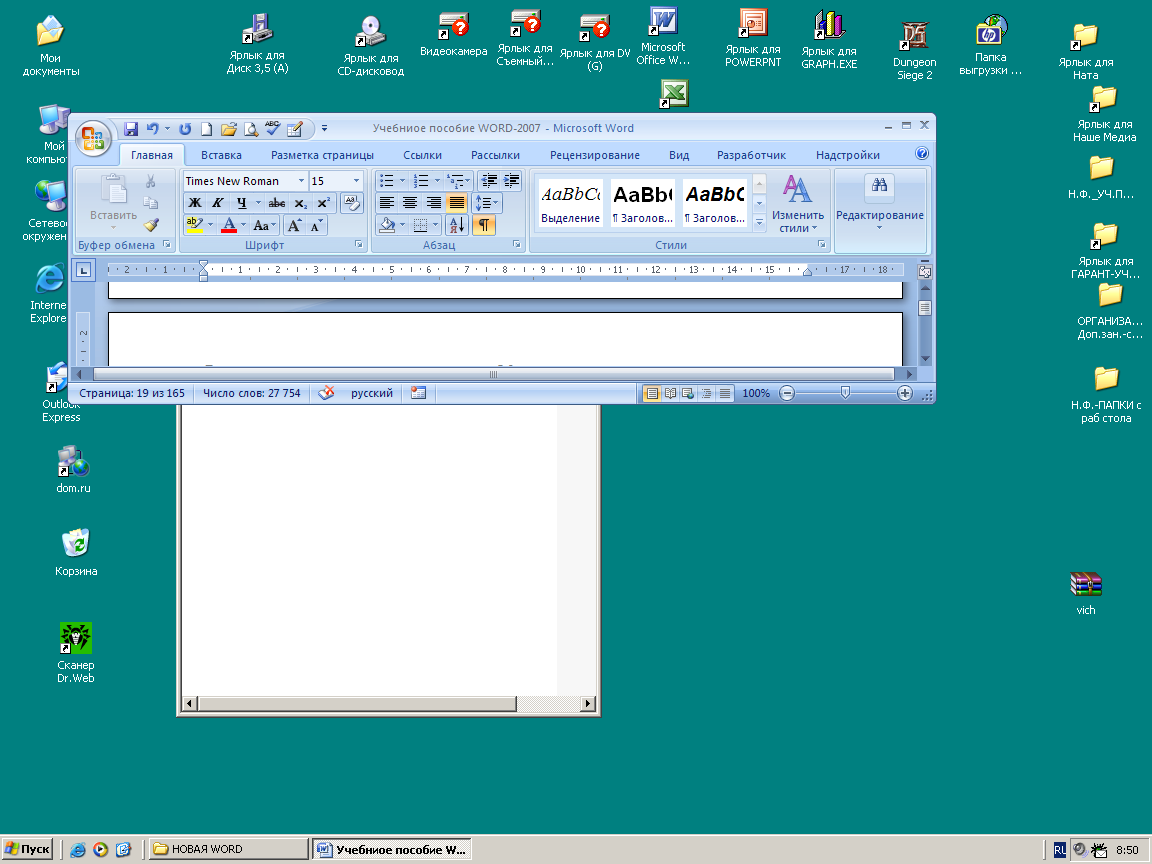Increase the paragraph indent
This screenshot has height=864, width=1152.
tap(511, 181)
